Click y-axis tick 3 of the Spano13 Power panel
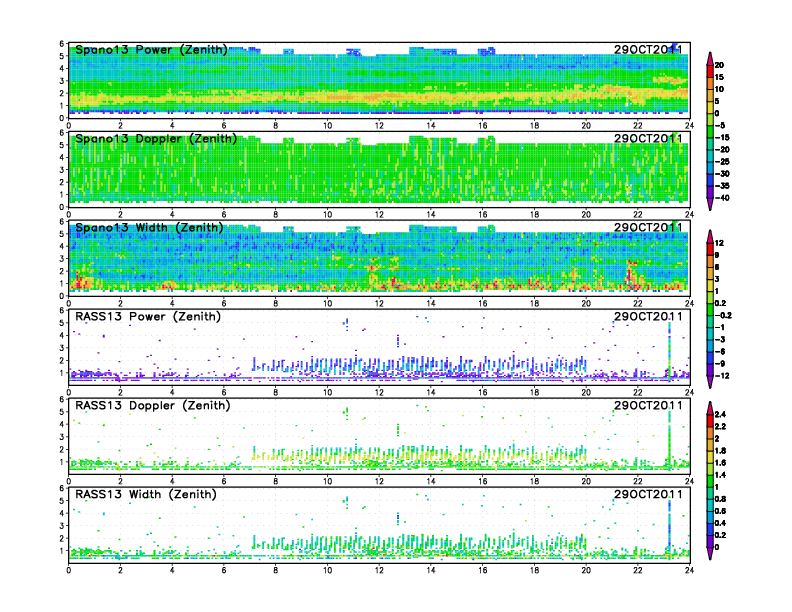This screenshot has height=612, width=792. 62,81
